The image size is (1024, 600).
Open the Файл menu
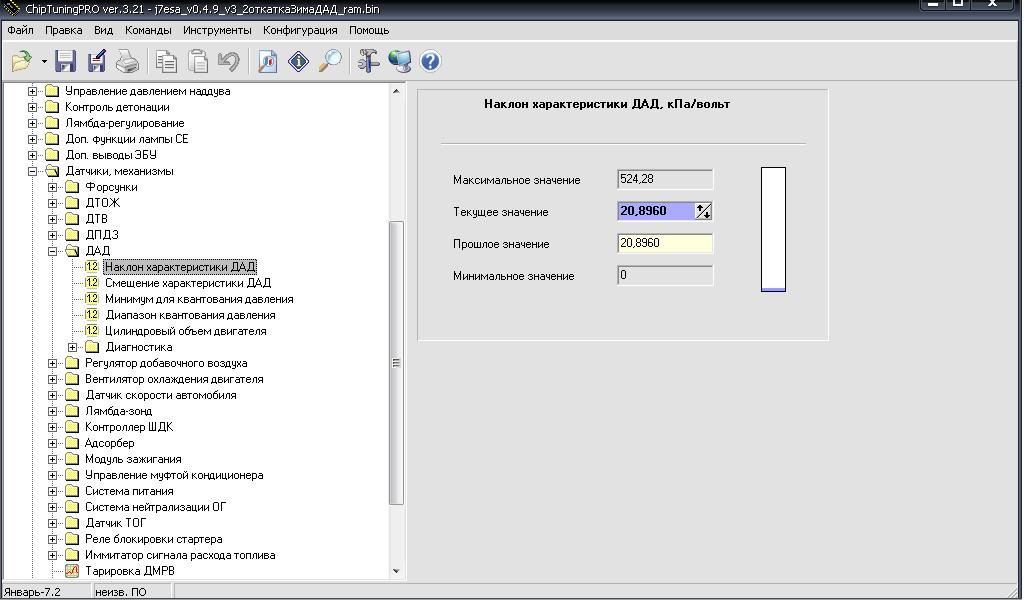point(20,30)
